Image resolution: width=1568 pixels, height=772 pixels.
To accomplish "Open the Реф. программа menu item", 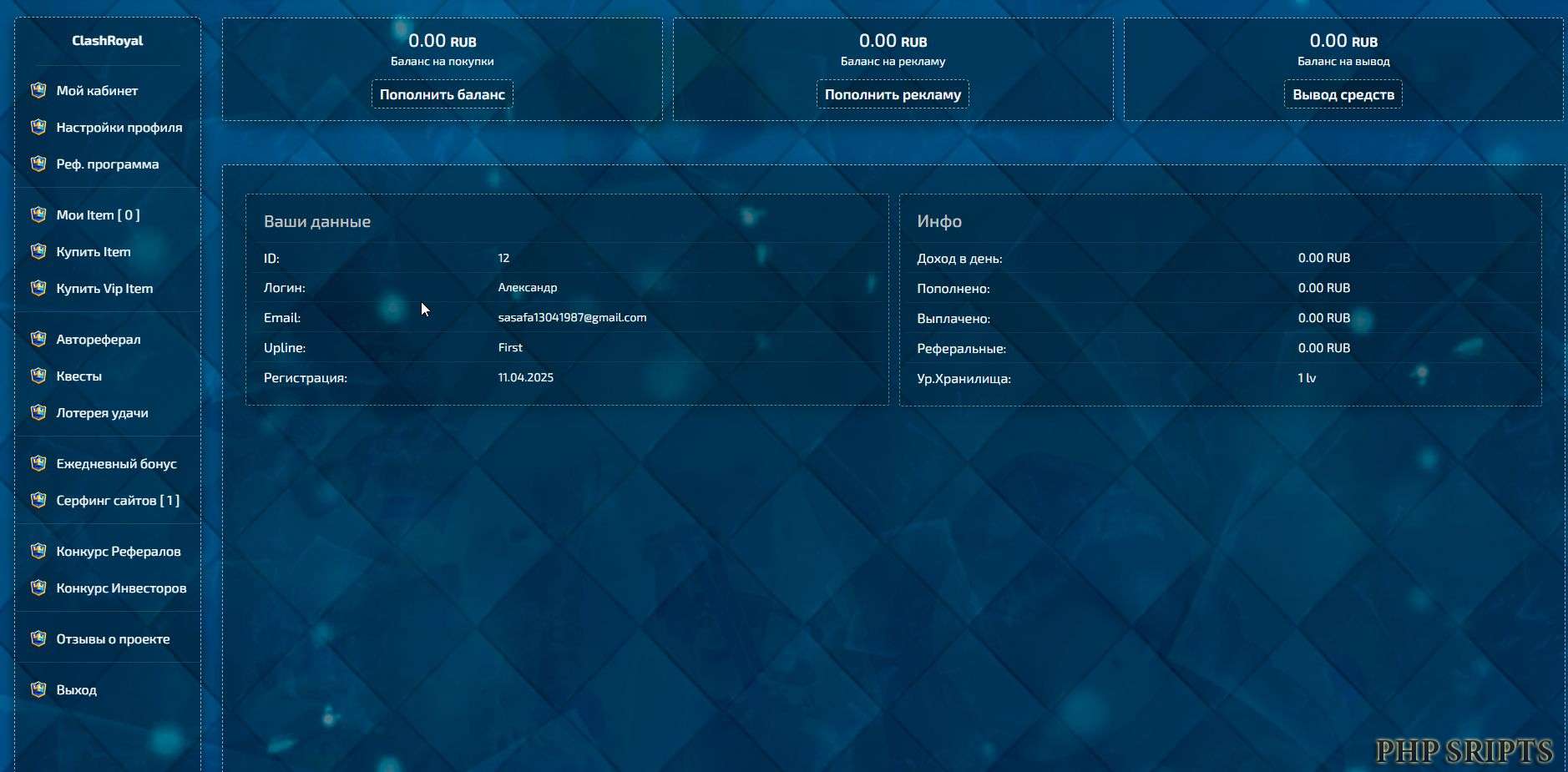I will [x=107, y=164].
